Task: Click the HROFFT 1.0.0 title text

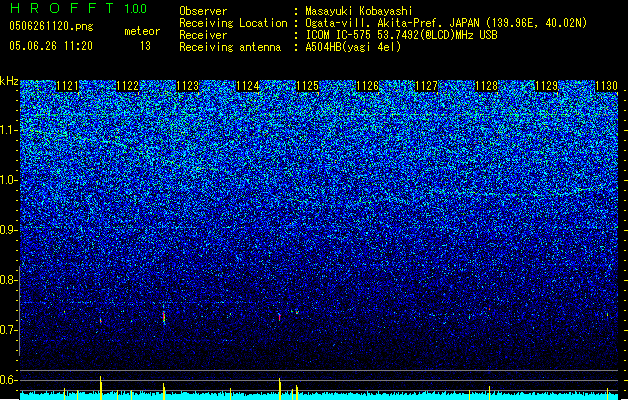Action: coord(79,8)
